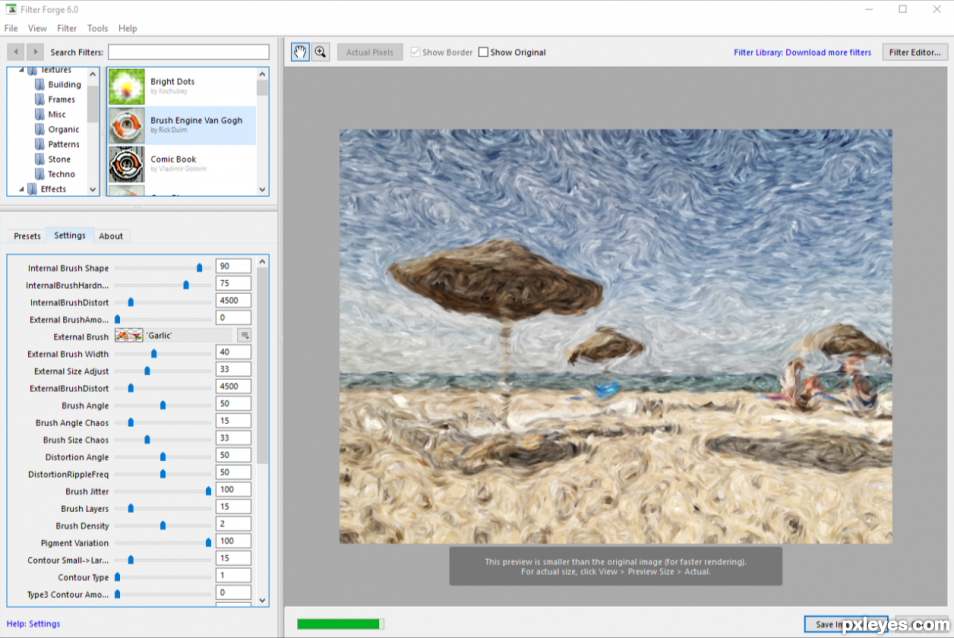Adjust the Pigment Variation slider
This screenshot has width=954, height=638.
point(209,543)
